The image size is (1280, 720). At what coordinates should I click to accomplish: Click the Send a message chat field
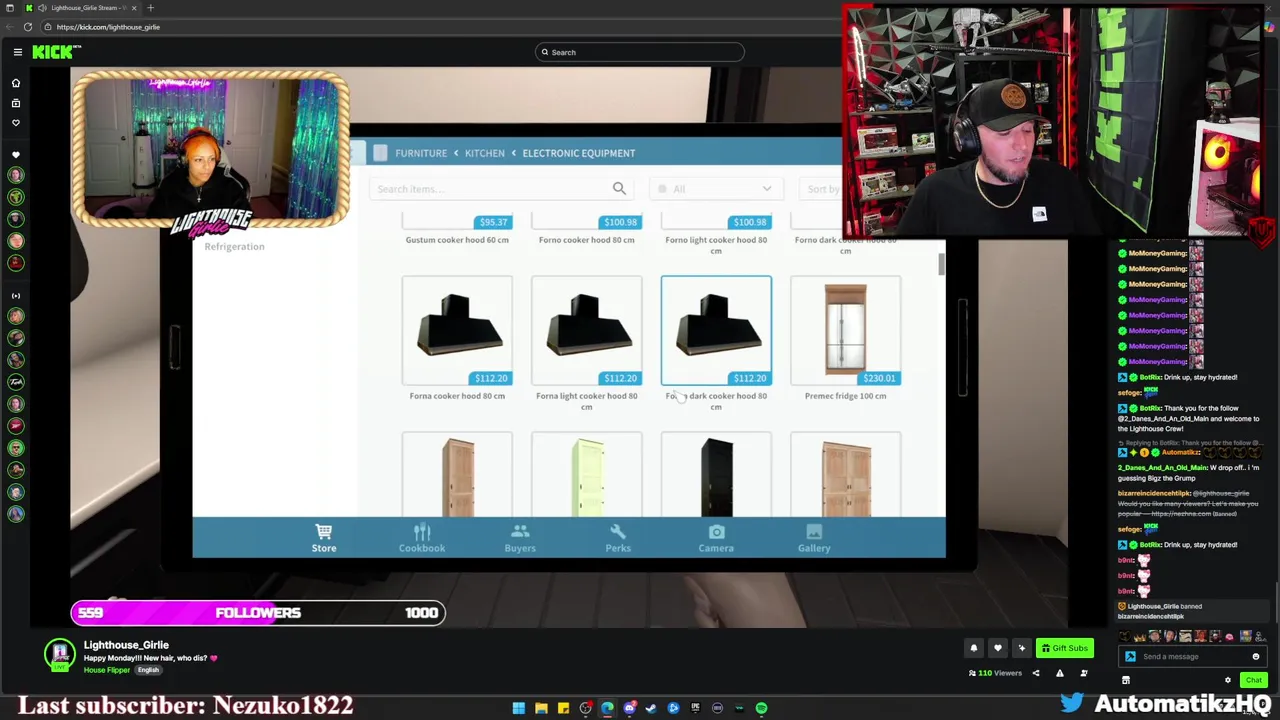[1192, 657]
